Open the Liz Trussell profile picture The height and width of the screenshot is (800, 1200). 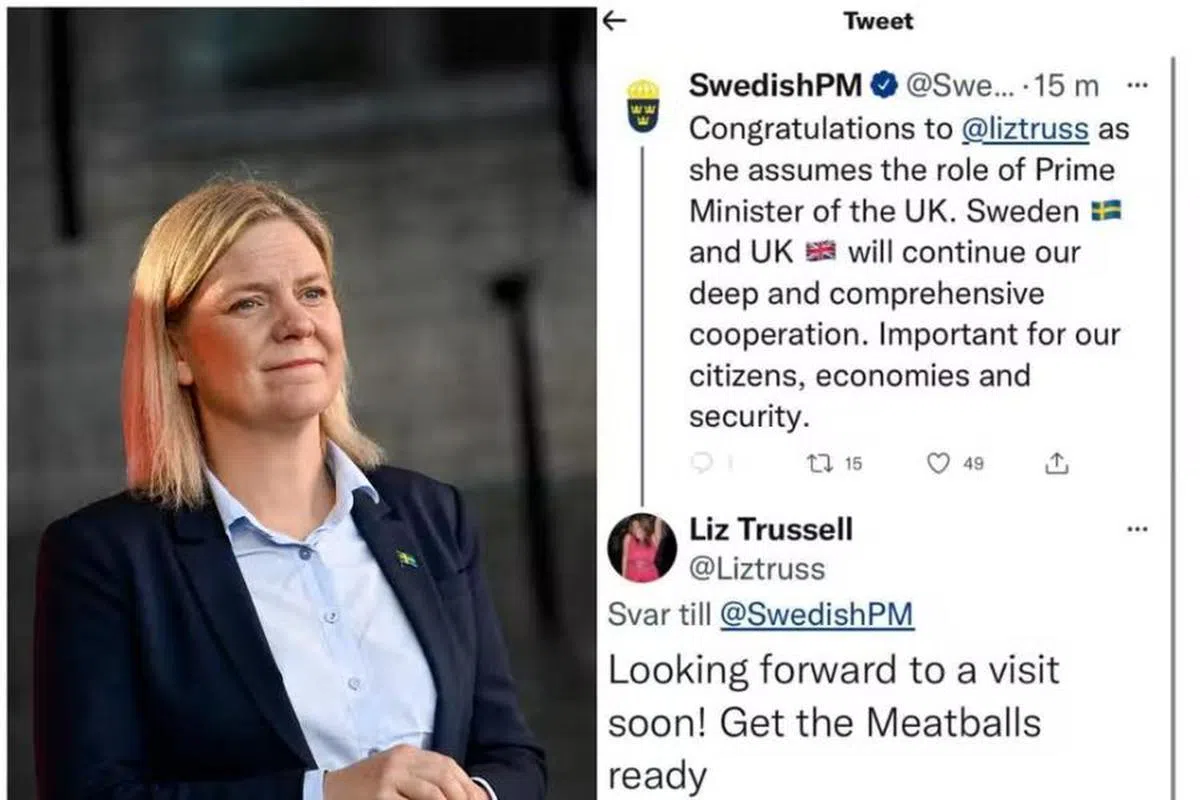(x=642, y=548)
